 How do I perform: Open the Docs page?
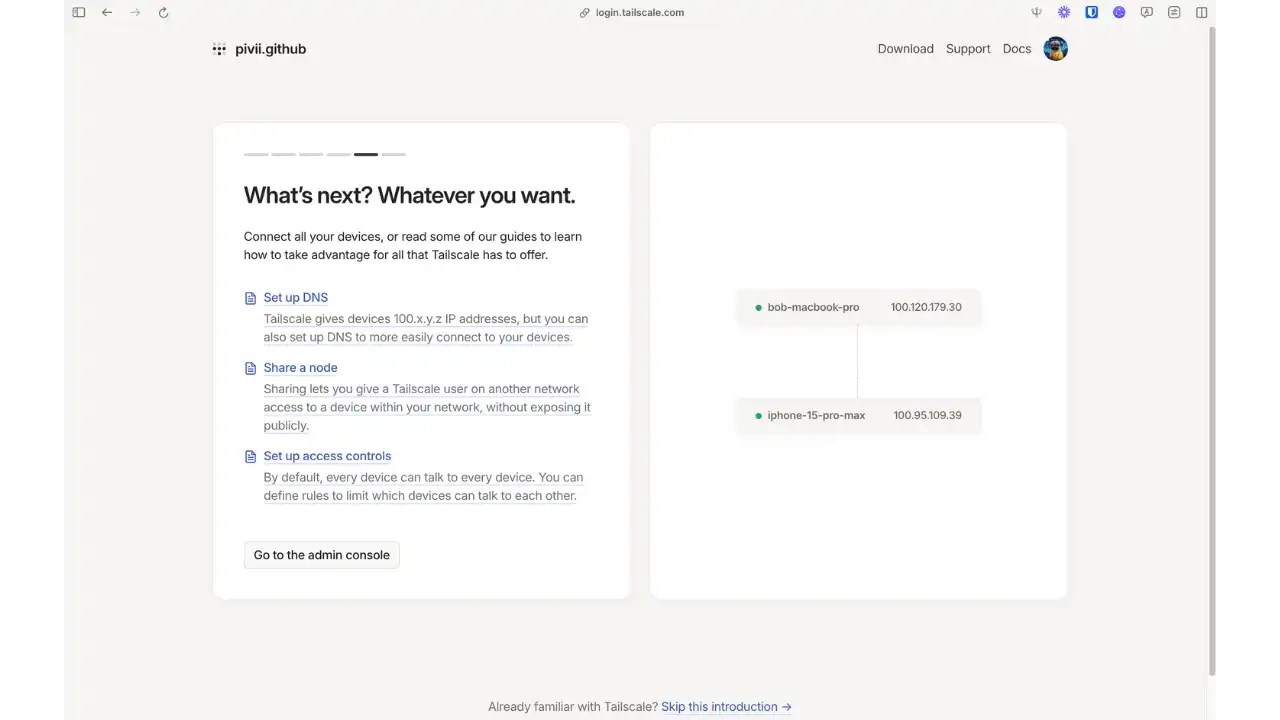click(1016, 49)
